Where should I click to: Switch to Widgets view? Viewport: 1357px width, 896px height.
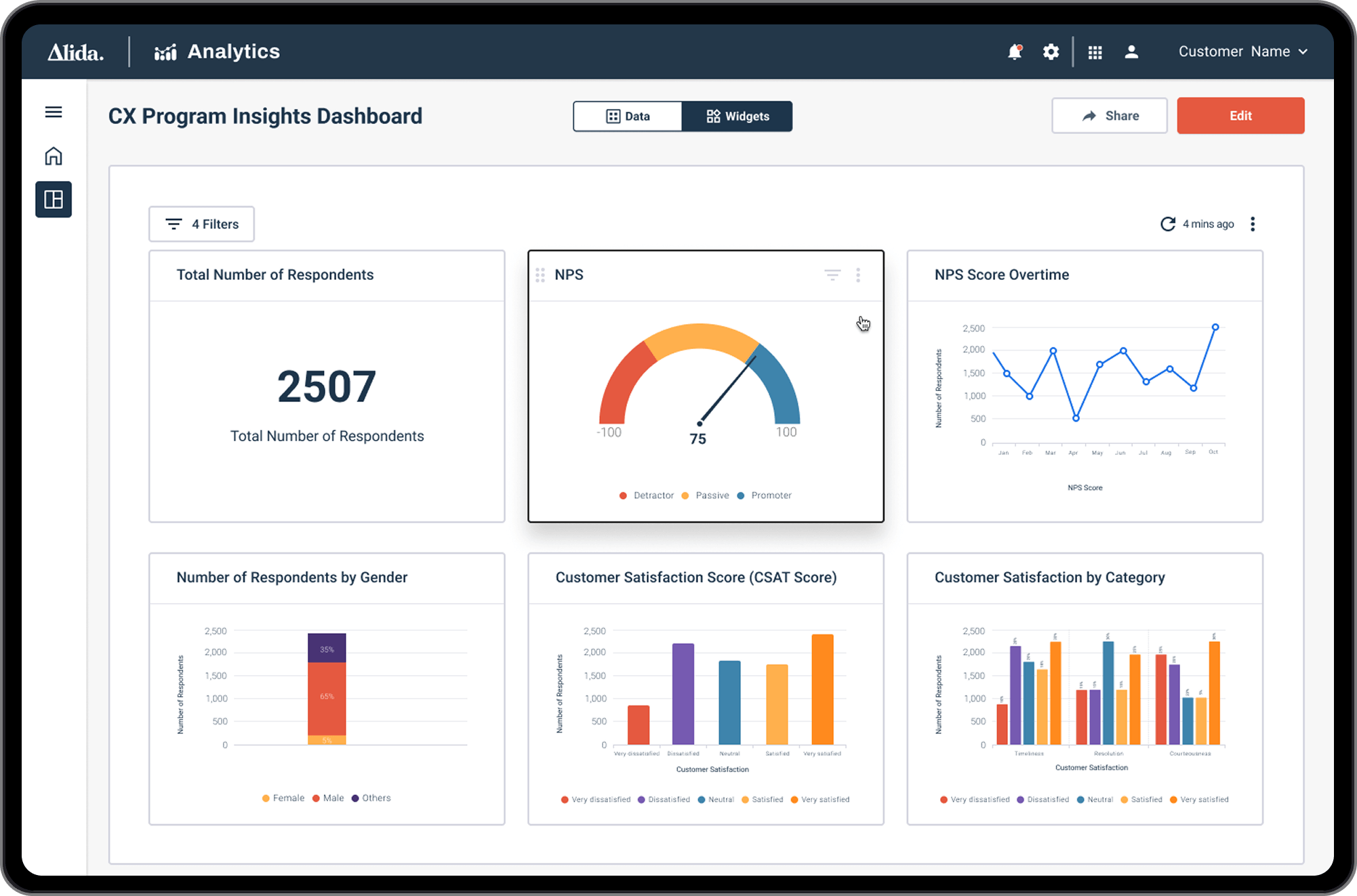click(737, 117)
